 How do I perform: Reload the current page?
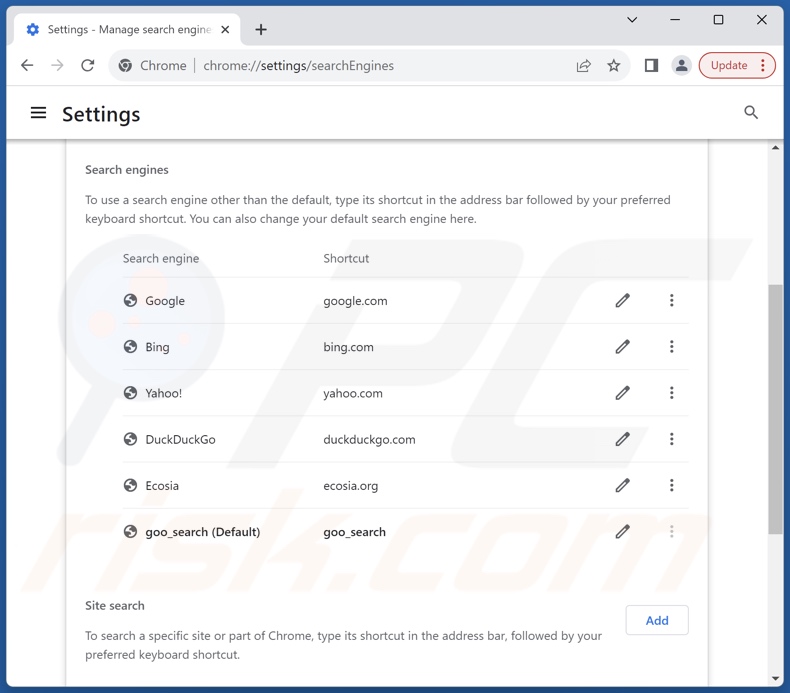click(x=88, y=66)
